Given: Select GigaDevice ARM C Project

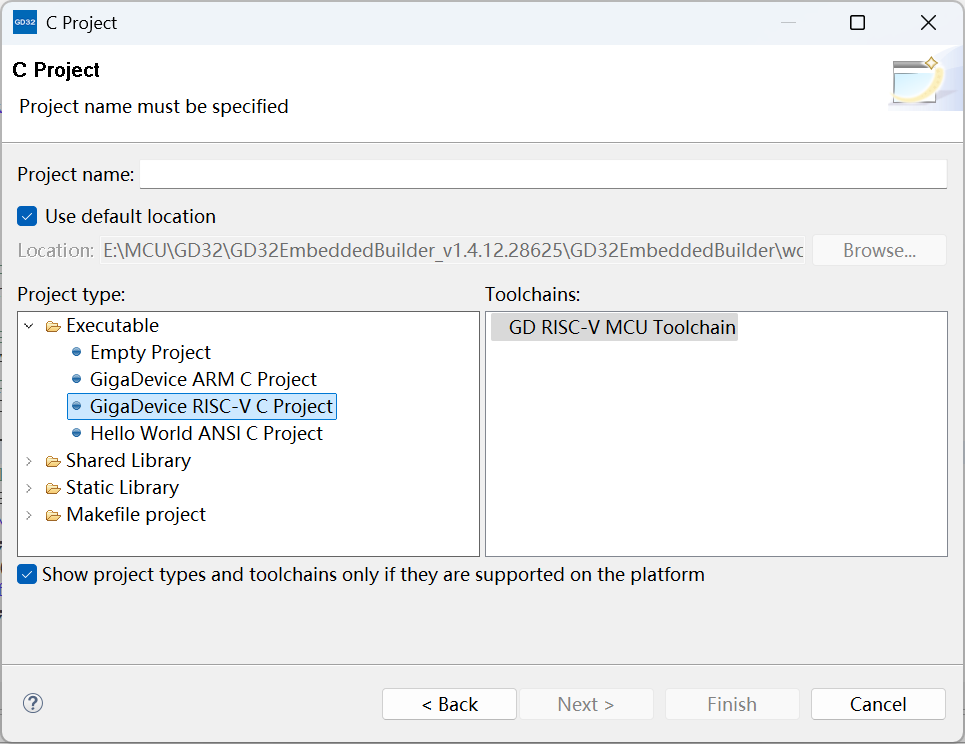Looking at the screenshot, I should [x=203, y=379].
